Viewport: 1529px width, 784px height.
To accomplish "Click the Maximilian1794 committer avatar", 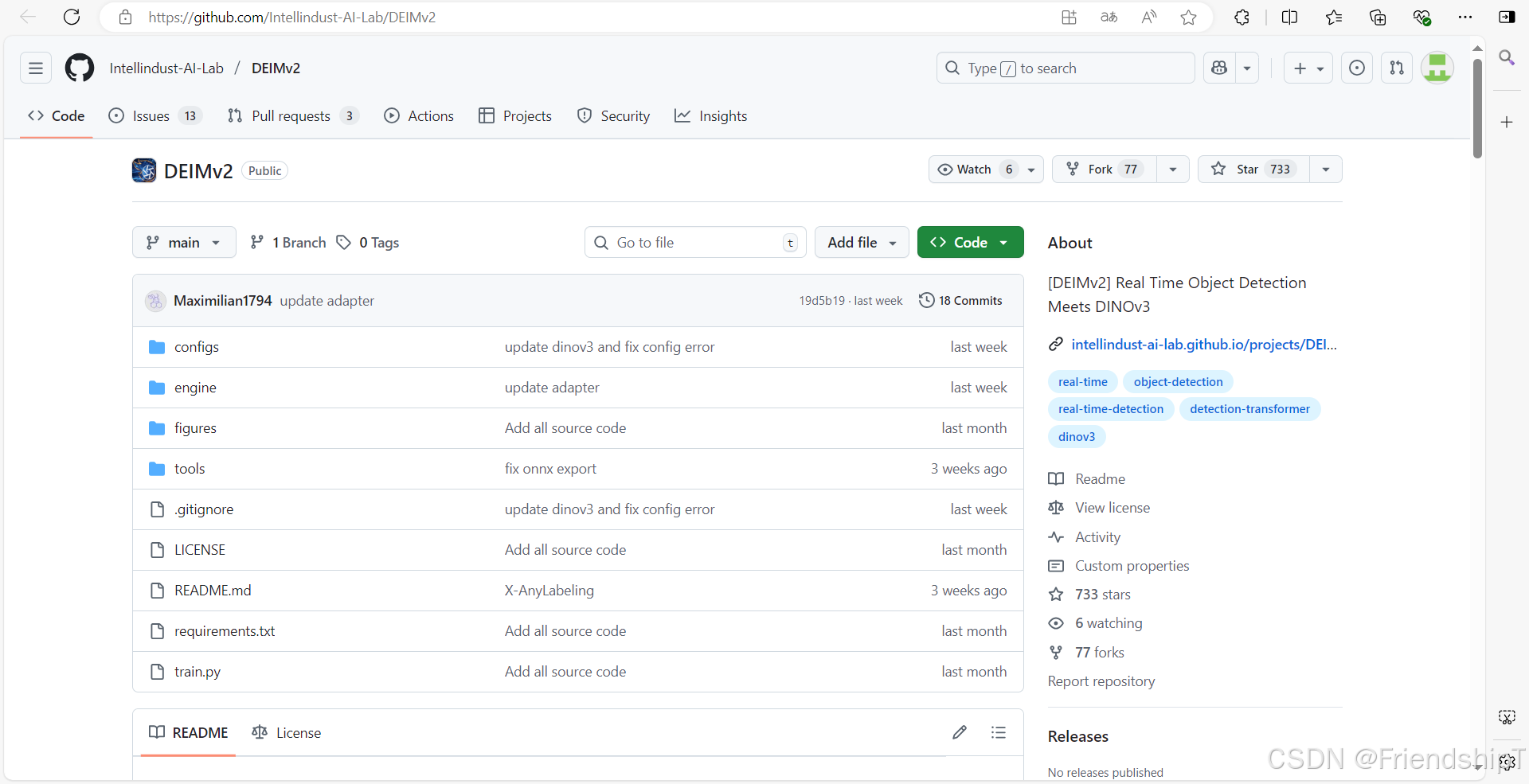I will coord(155,301).
